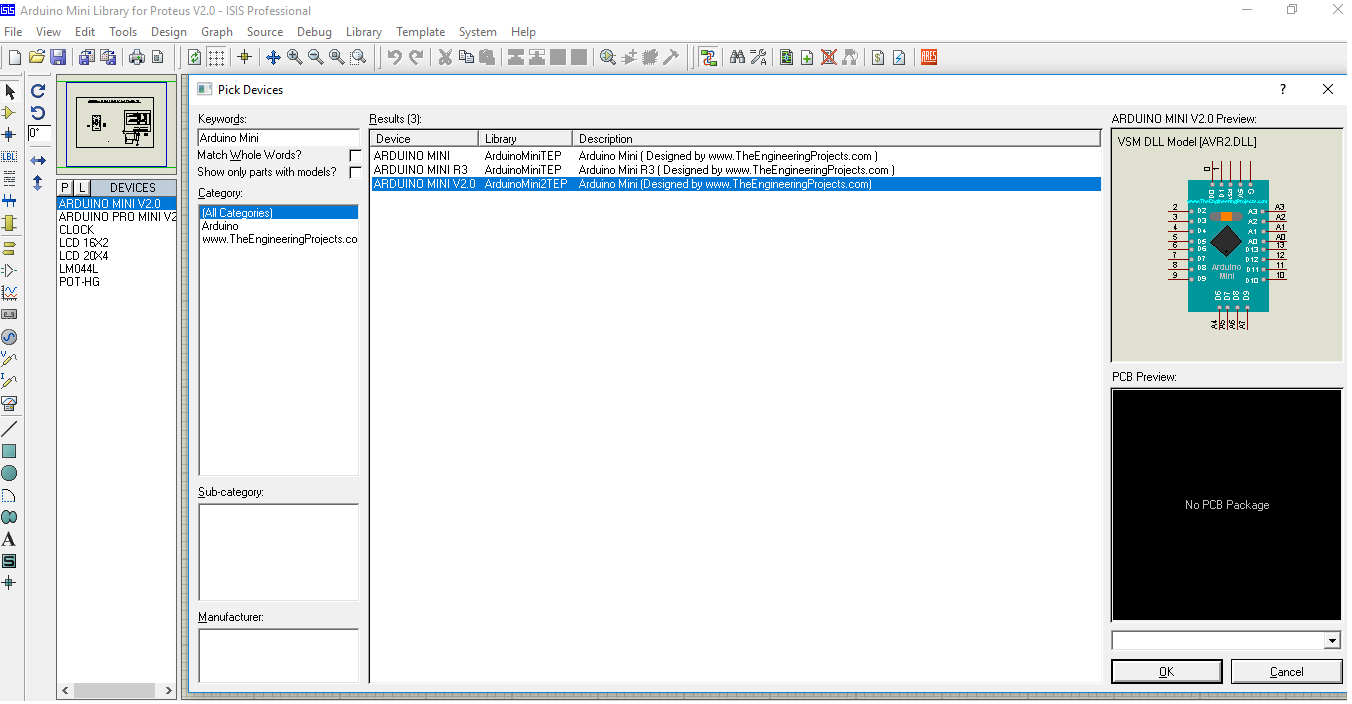The image size is (1352, 704).
Task: Click the overview schematic thumbnail
Action: (116, 124)
